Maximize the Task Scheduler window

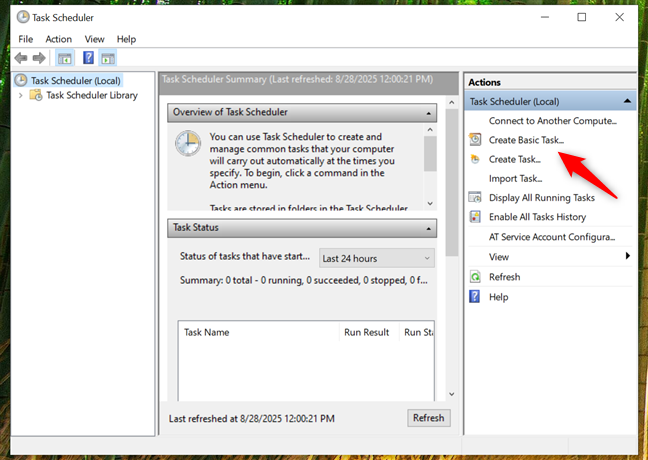(x=581, y=17)
